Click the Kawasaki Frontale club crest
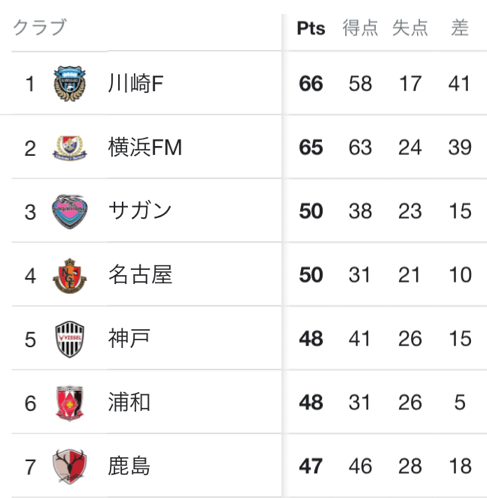 coord(70,83)
